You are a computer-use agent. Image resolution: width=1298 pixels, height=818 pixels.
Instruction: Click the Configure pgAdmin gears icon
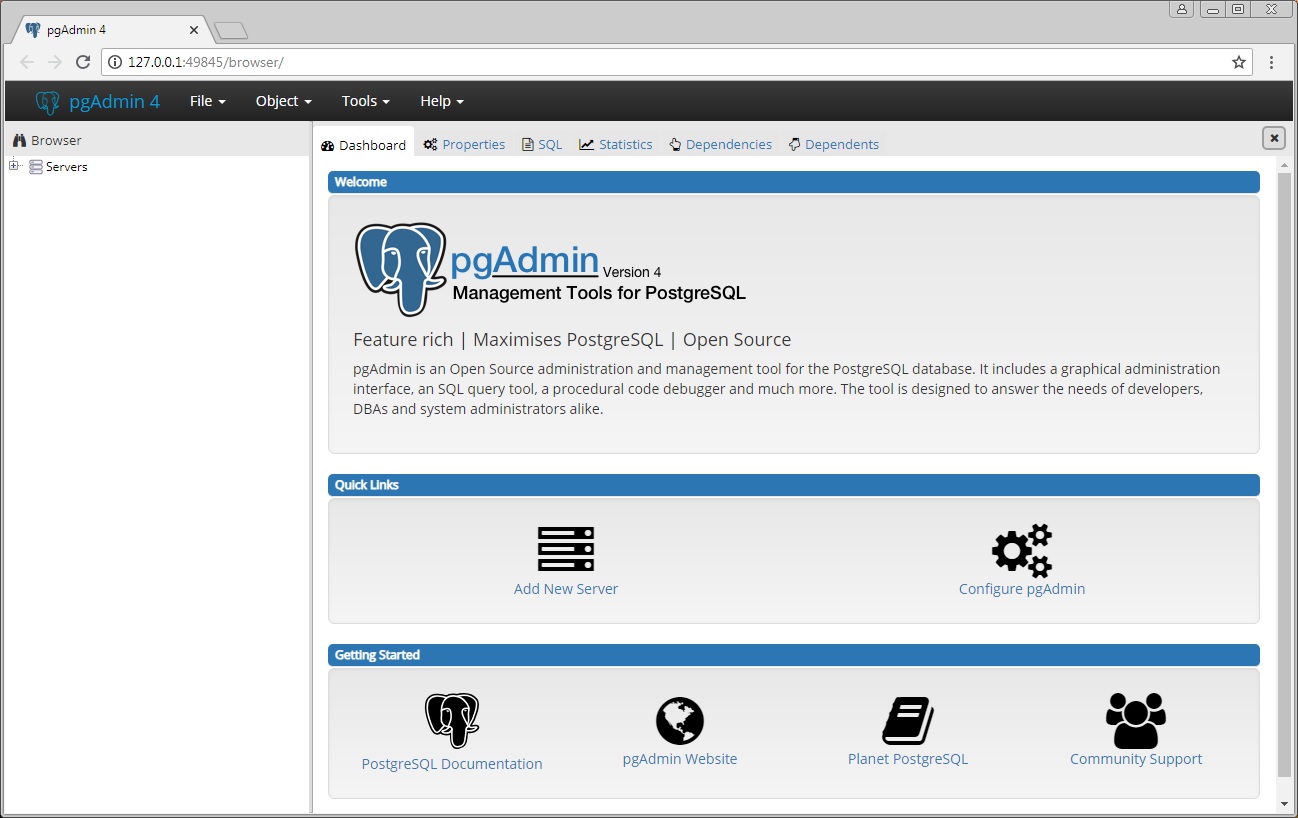tap(1022, 550)
